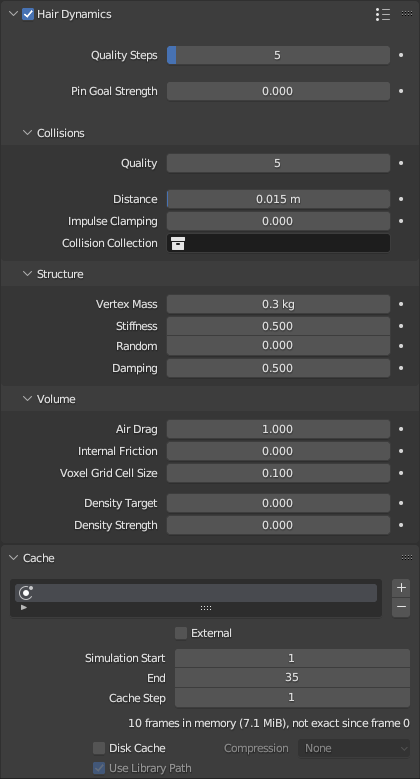Open the Compression dropdown
This screenshot has width=420, height=780.
click(354, 748)
